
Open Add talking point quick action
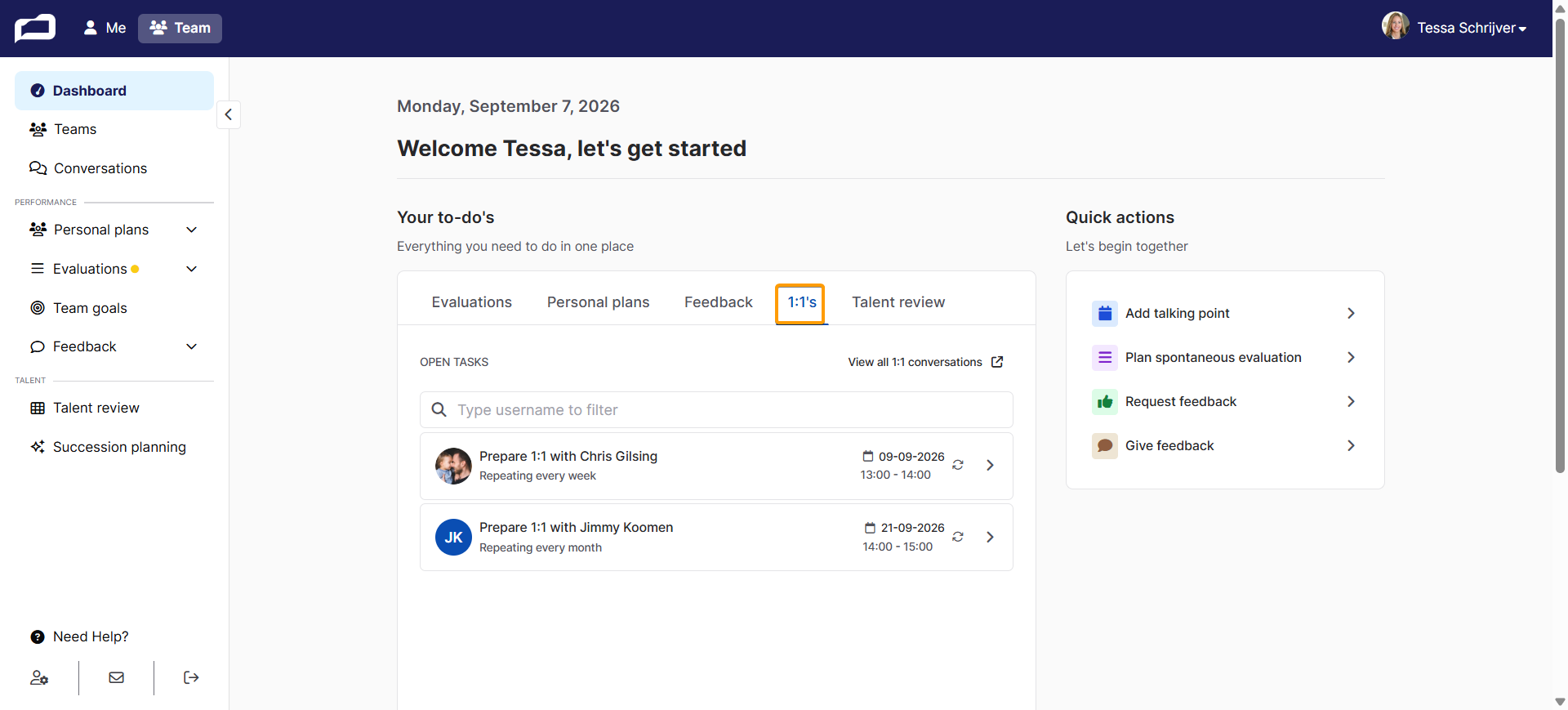(x=1225, y=313)
